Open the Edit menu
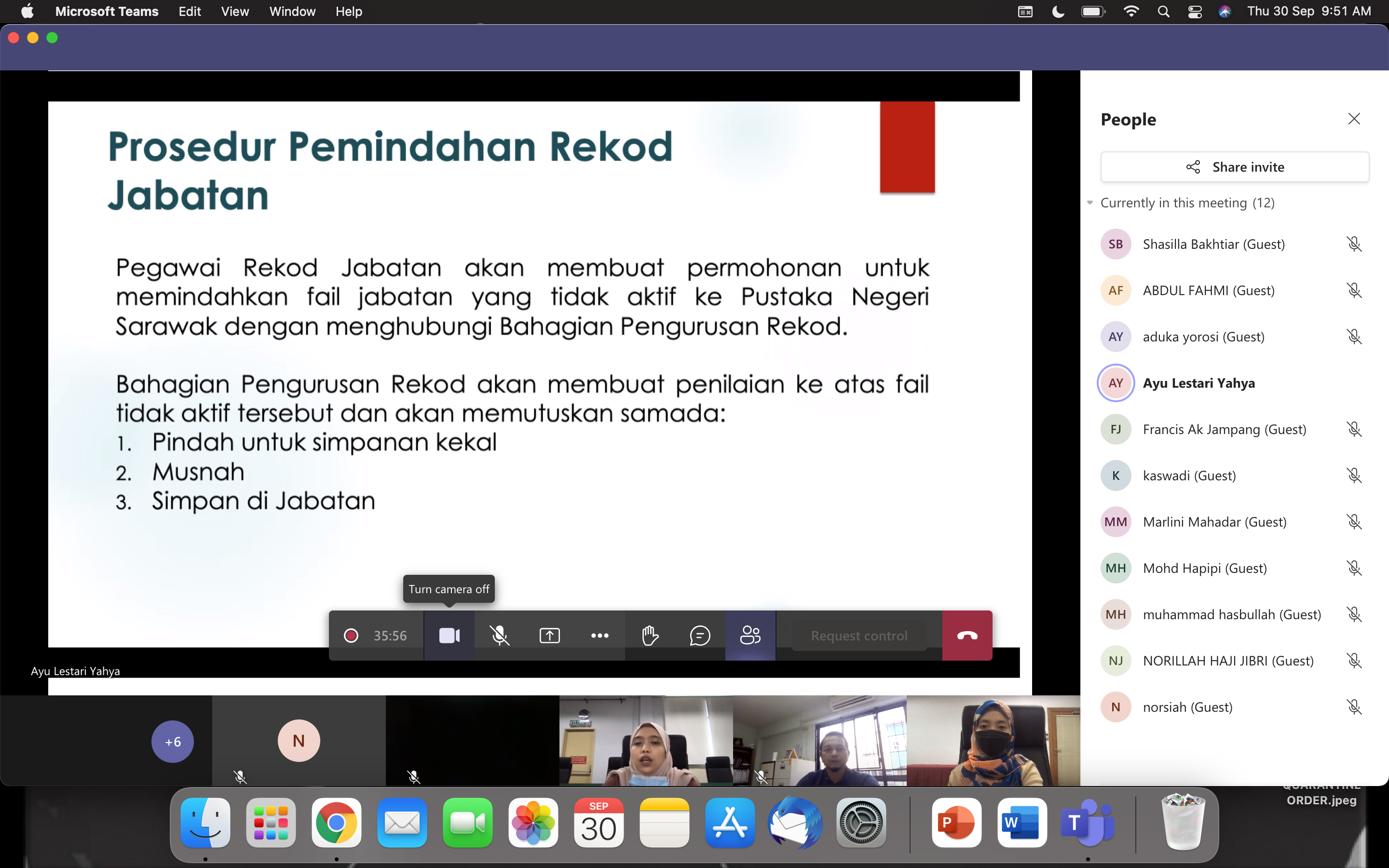Viewport: 1389px width, 868px height. pos(190,12)
